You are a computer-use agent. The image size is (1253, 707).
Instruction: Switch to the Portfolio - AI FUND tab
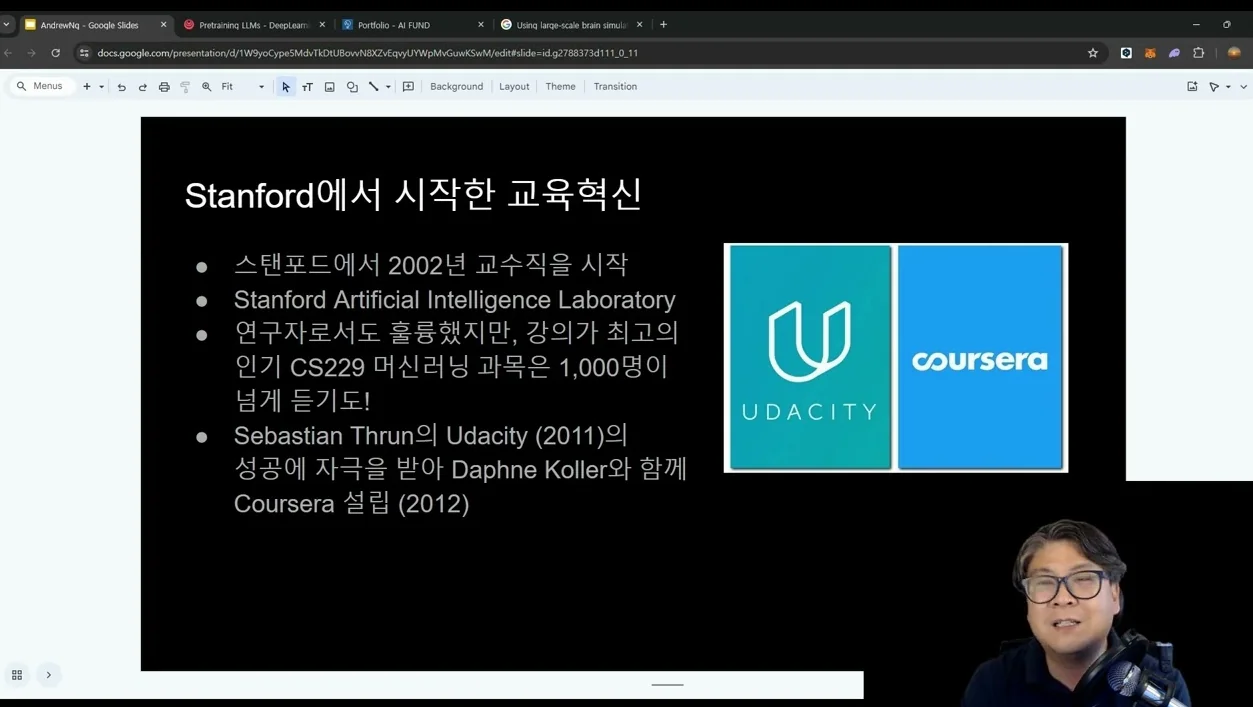[x=412, y=25]
